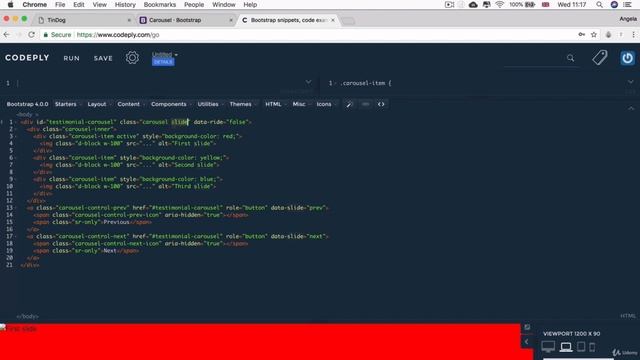Click the magic wand format icon
640x360 pixels.
pyautogui.click(x=349, y=104)
